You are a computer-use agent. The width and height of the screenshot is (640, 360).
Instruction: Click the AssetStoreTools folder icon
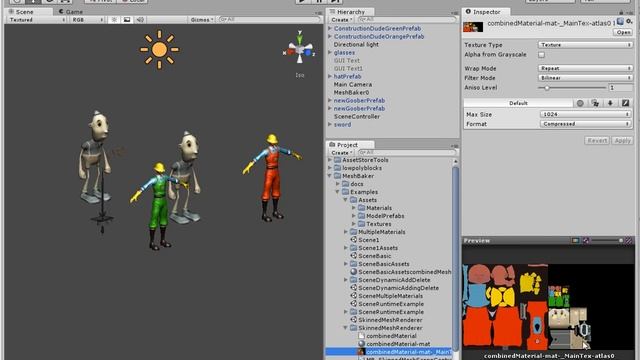coord(338,160)
